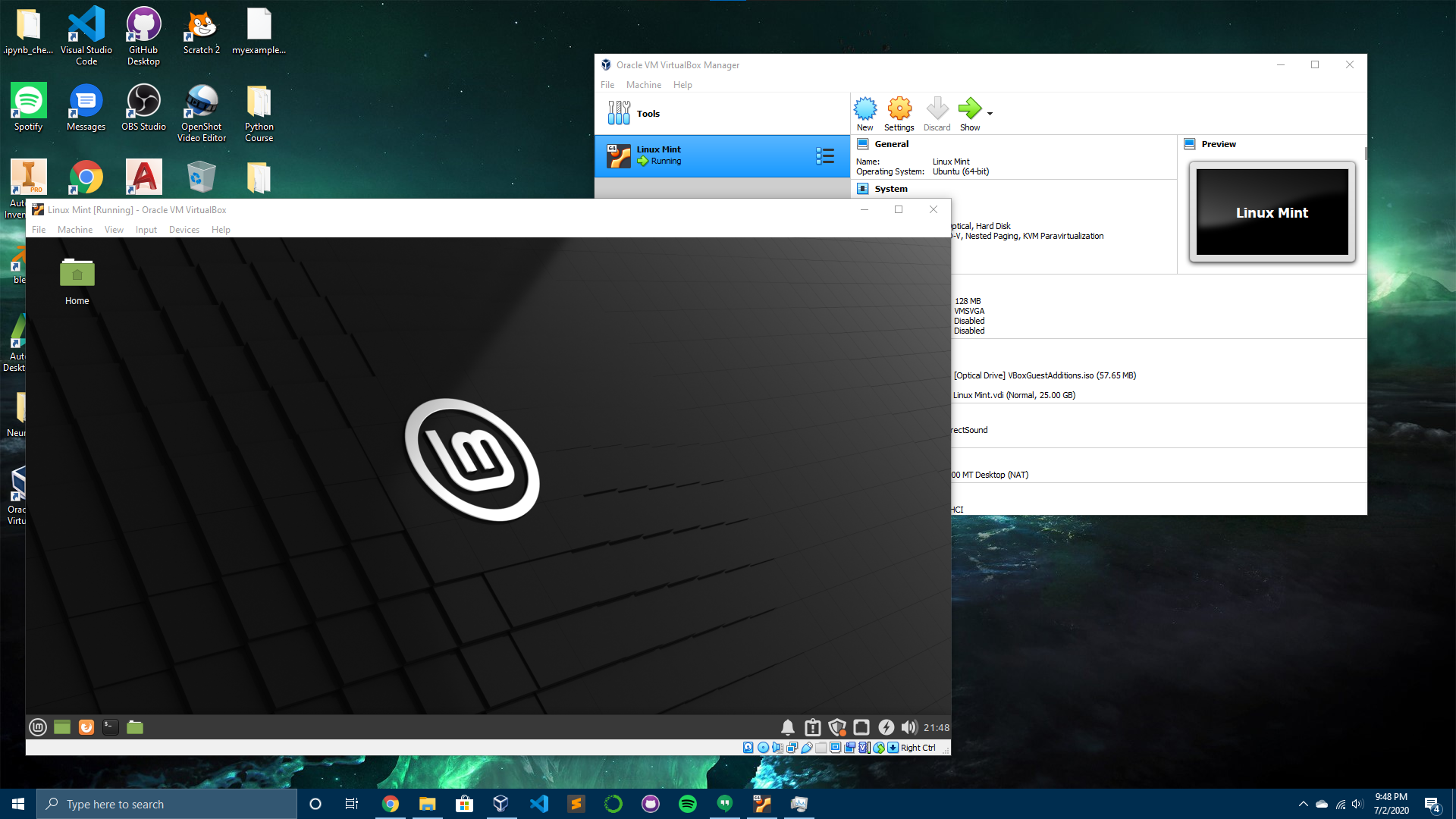Screen dimensions: 1456x819
Task: Click the Linux Mint preview thumbnail
Action: point(1272,212)
